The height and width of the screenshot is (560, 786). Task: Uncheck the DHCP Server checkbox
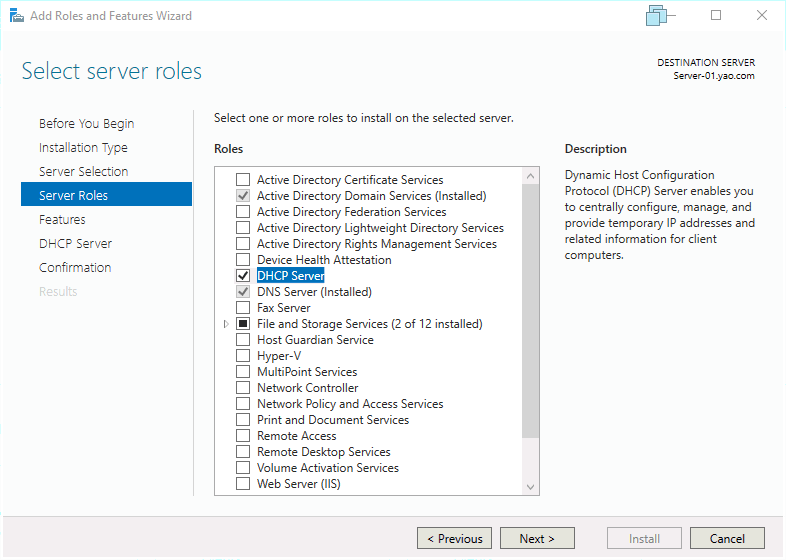pos(243,276)
